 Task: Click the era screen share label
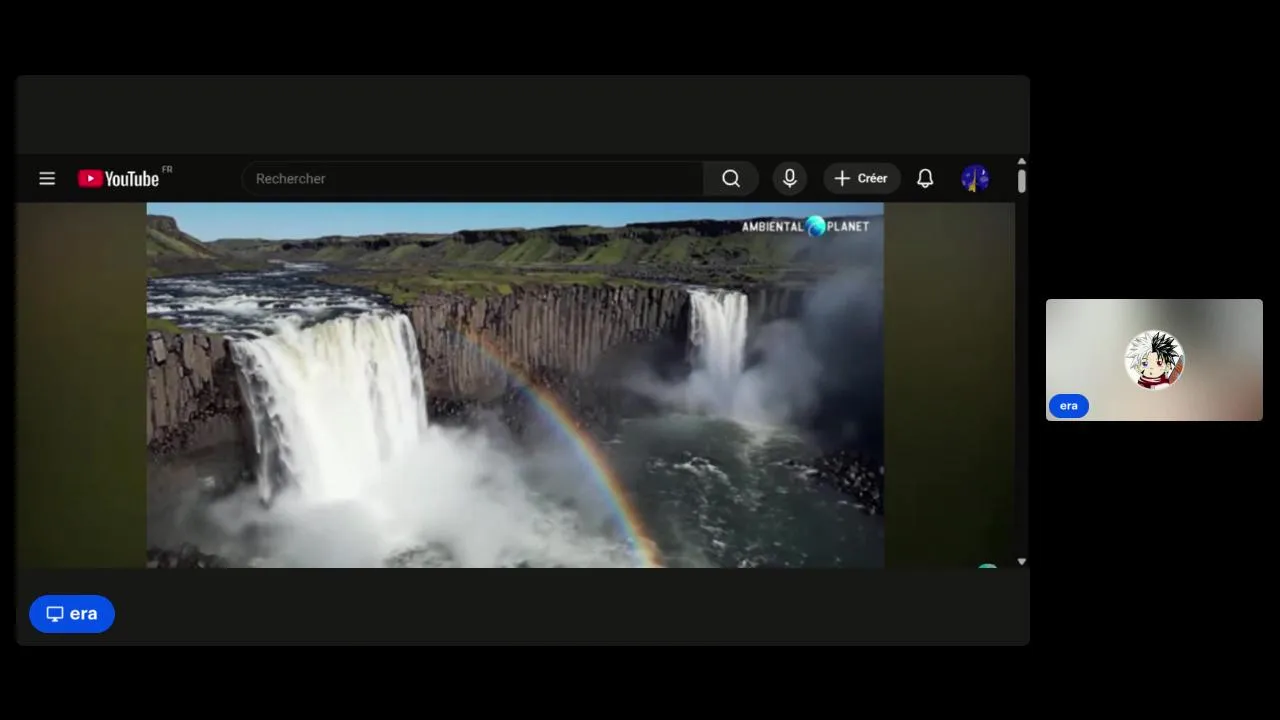[x=72, y=614]
